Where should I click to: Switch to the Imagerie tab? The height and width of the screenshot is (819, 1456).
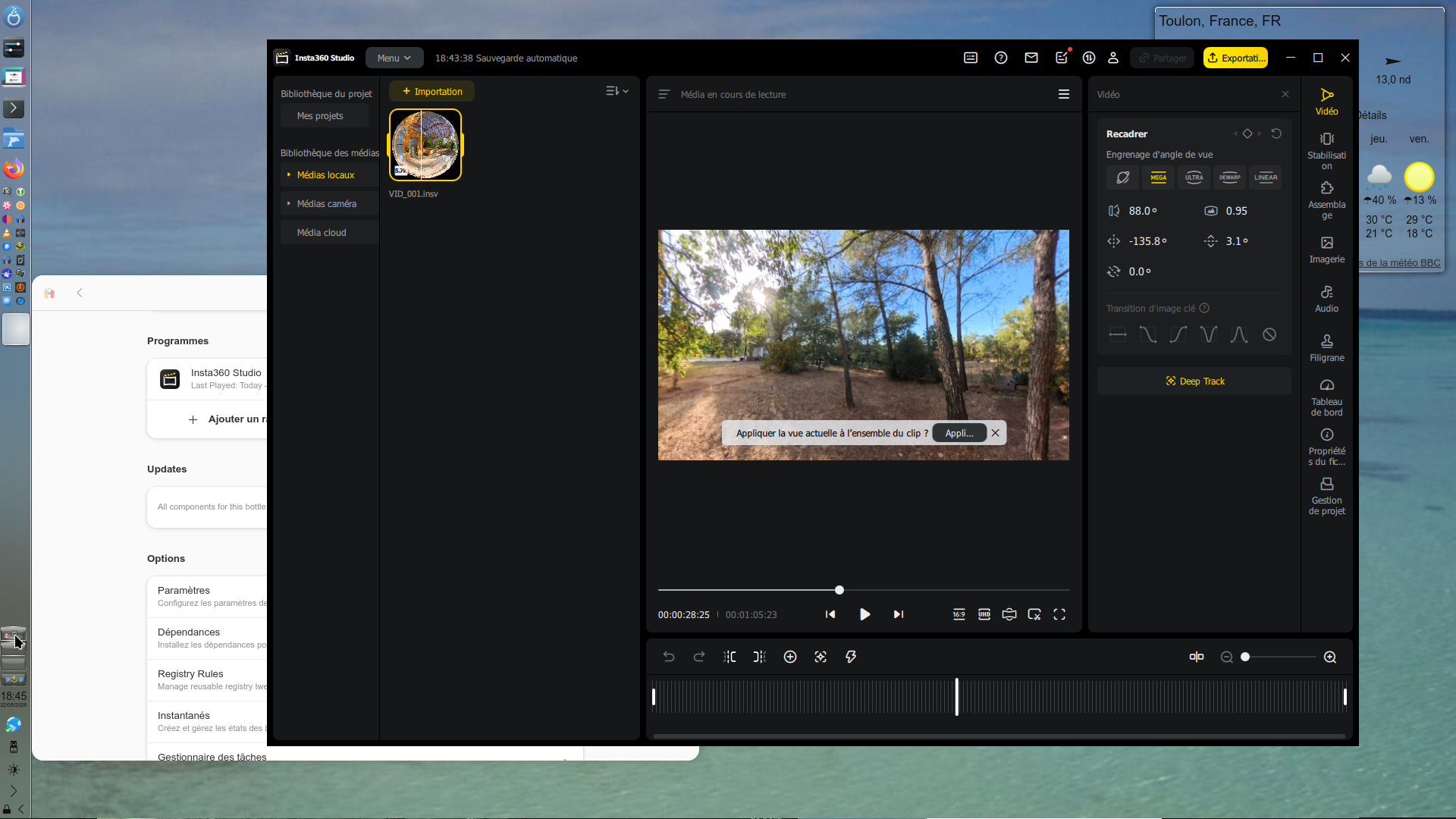click(x=1327, y=249)
